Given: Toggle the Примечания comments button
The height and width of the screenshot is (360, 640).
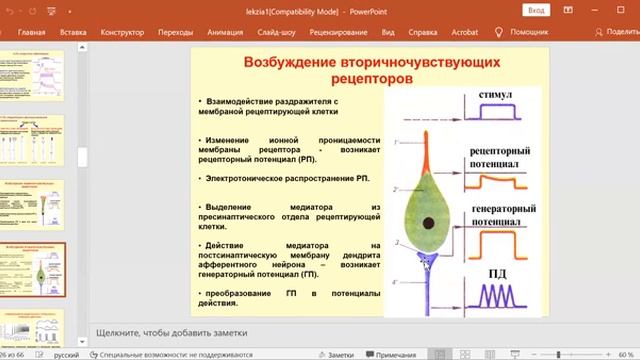Looking at the screenshot, I should point(391,355).
